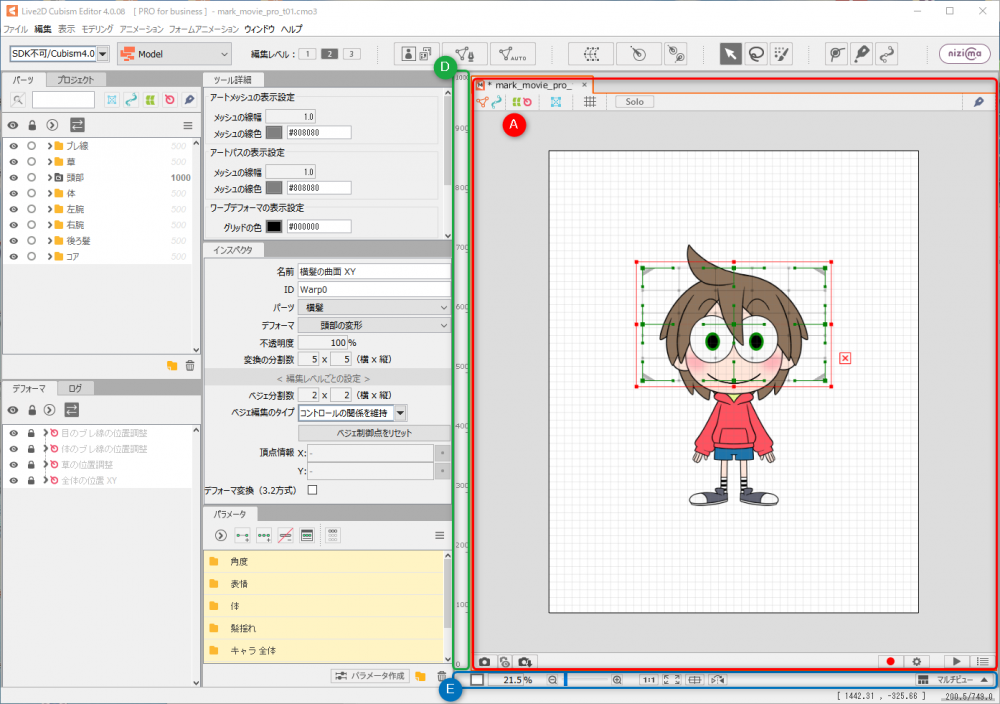Toggle visibility of 頭部 part
The image size is (1000, 704).
(x=13, y=177)
